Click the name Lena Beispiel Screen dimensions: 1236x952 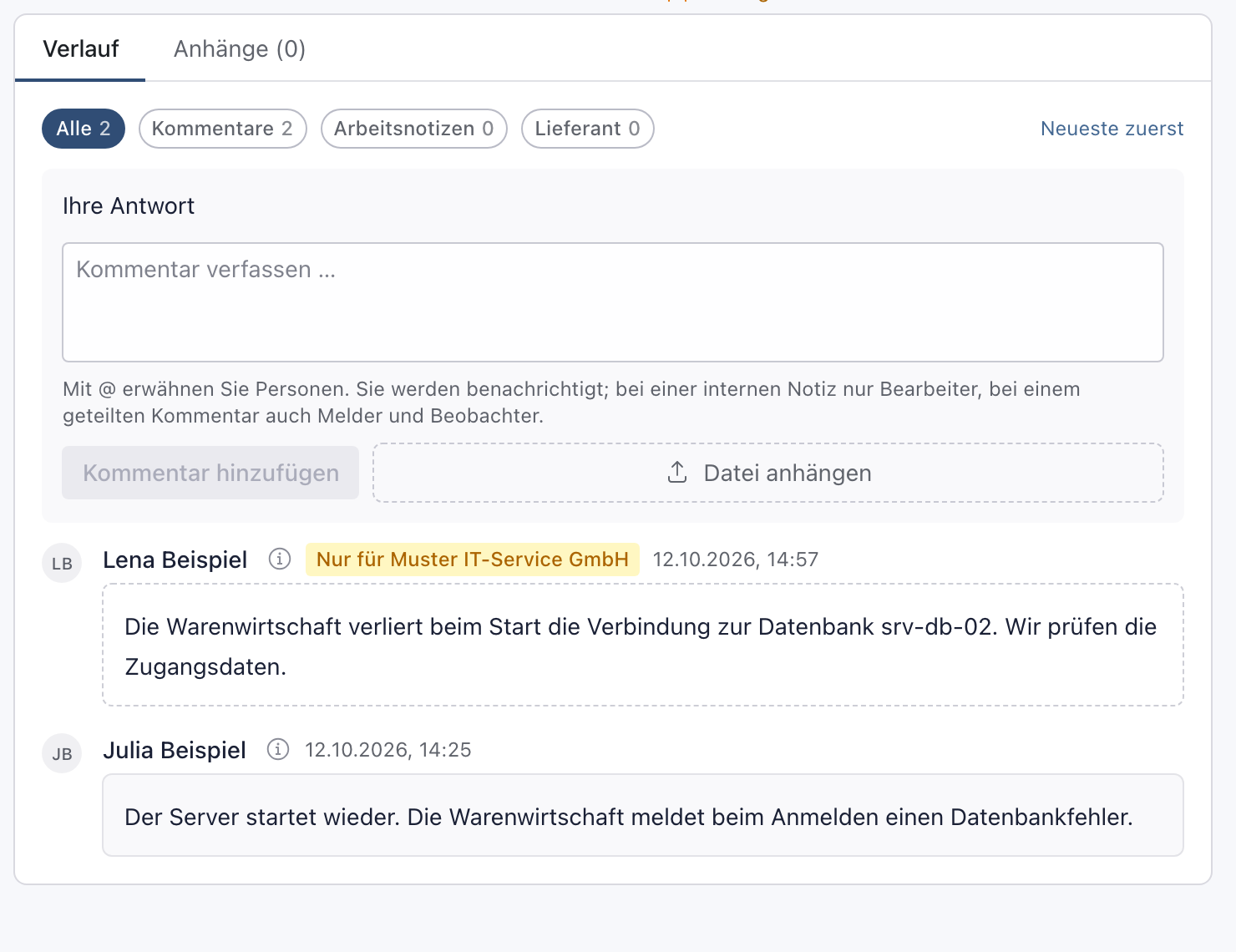(x=175, y=560)
